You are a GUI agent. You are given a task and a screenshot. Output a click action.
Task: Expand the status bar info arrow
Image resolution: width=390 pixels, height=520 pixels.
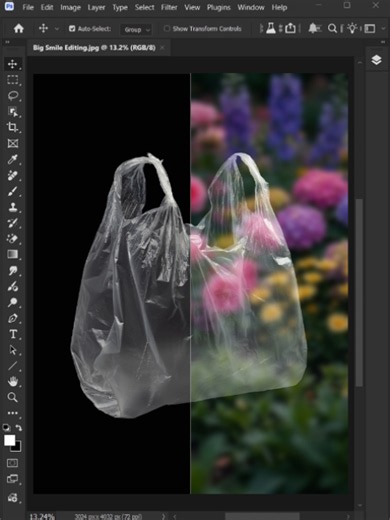[163, 517]
